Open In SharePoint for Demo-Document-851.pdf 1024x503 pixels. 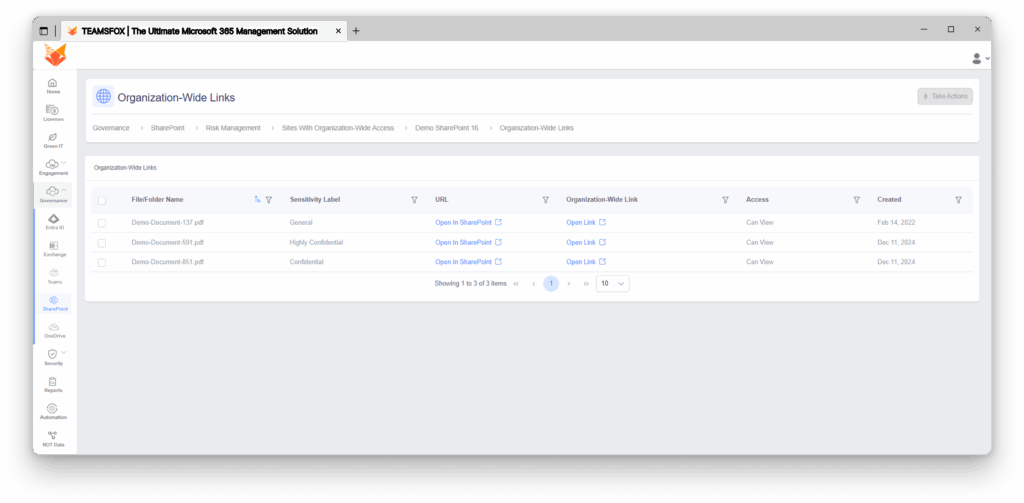coord(468,262)
